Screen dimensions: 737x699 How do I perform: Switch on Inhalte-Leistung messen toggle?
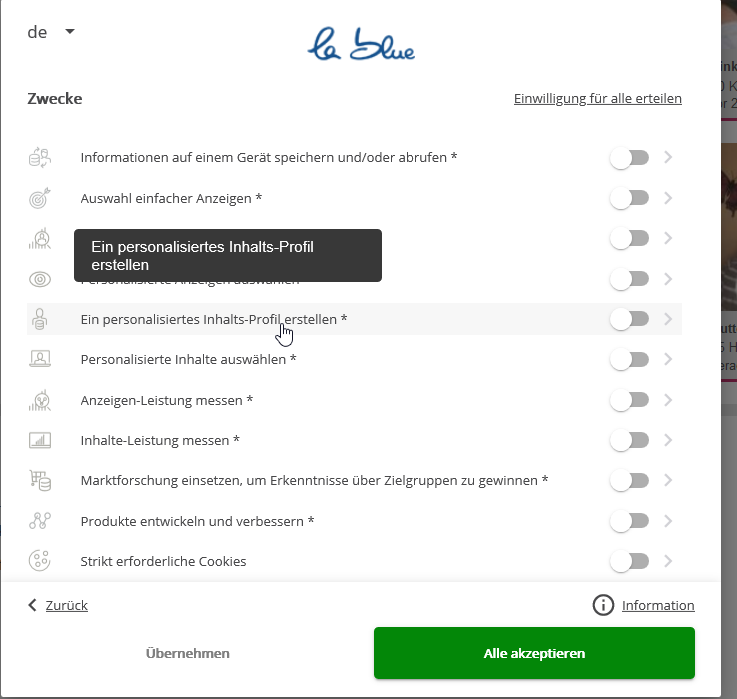coord(629,440)
